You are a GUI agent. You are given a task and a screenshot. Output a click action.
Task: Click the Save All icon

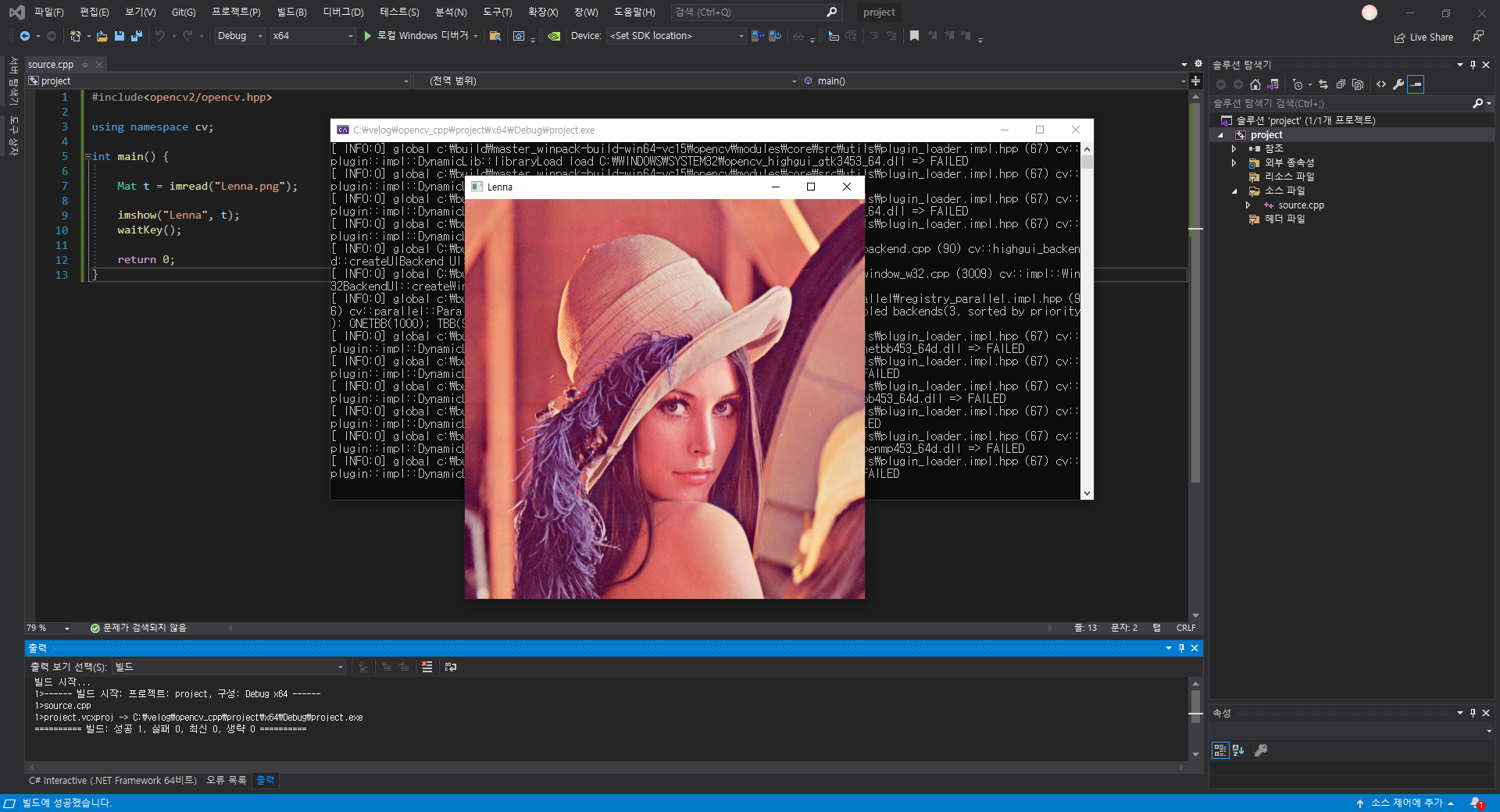coord(137,36)
